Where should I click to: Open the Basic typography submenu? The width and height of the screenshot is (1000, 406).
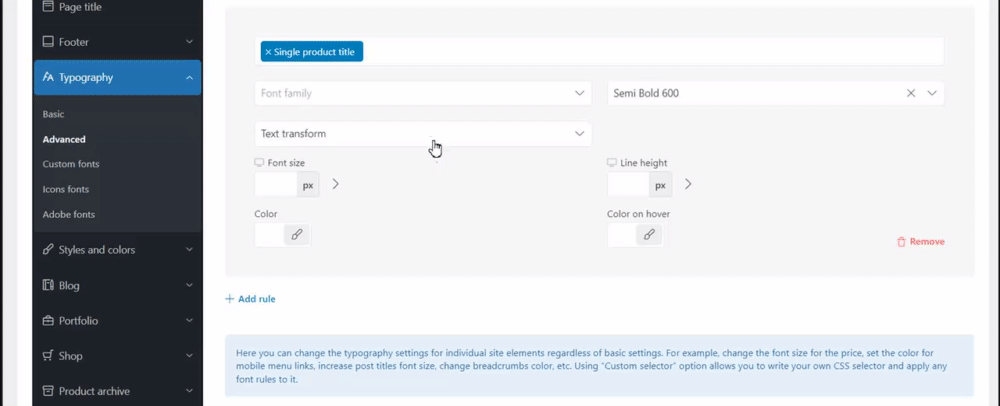click(54, 114)
